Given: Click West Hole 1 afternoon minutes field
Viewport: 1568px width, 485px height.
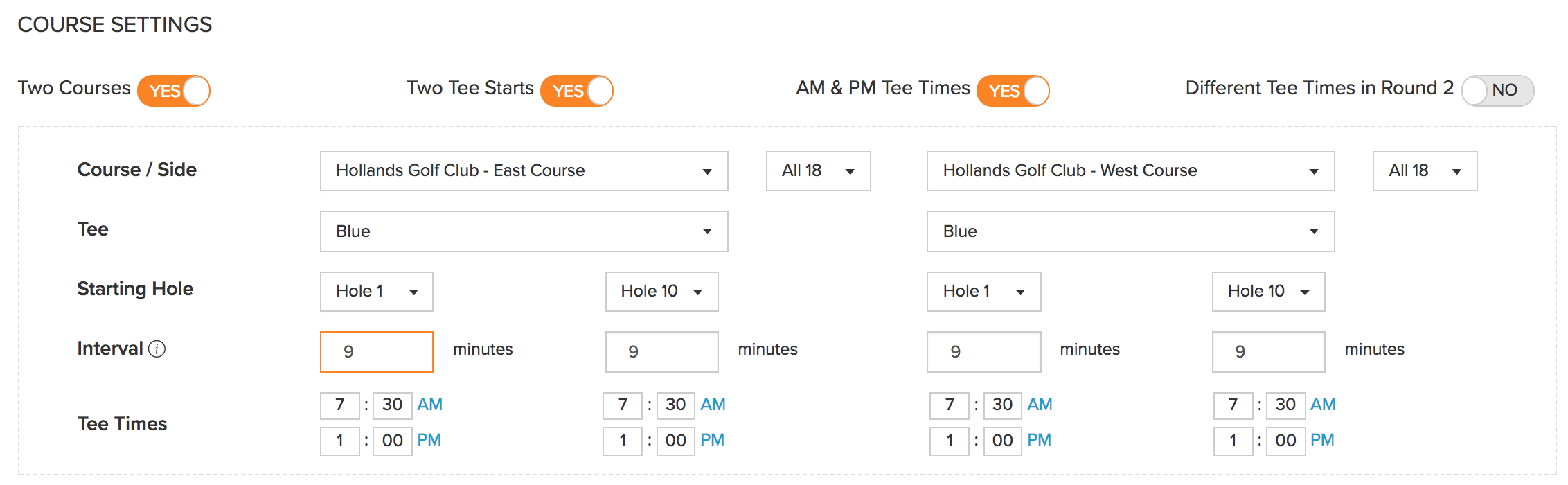Looking at the screenshot, I should click(x=1003, y=441).
